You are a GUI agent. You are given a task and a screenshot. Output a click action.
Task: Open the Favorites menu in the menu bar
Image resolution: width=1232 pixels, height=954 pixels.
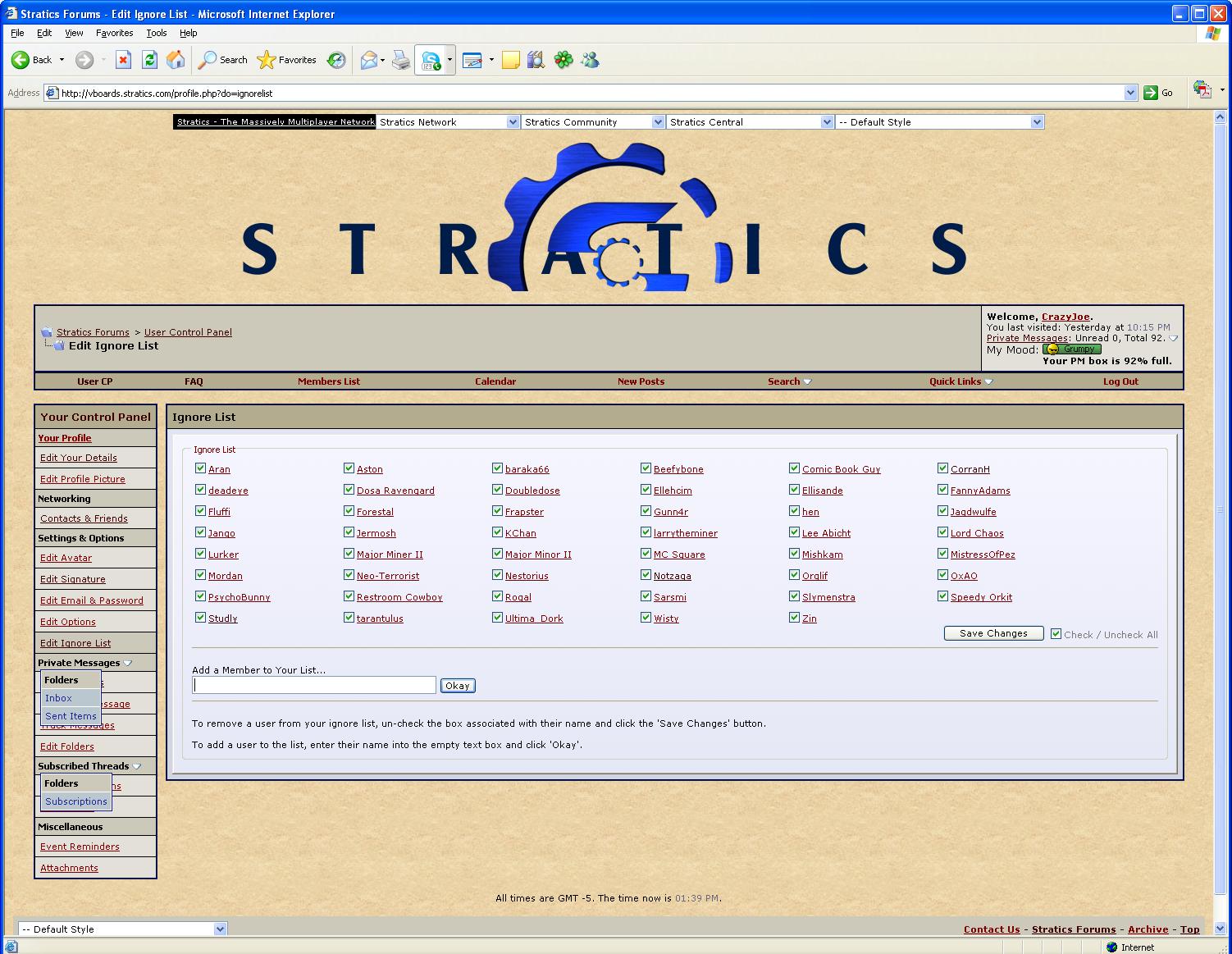[114, 33]
